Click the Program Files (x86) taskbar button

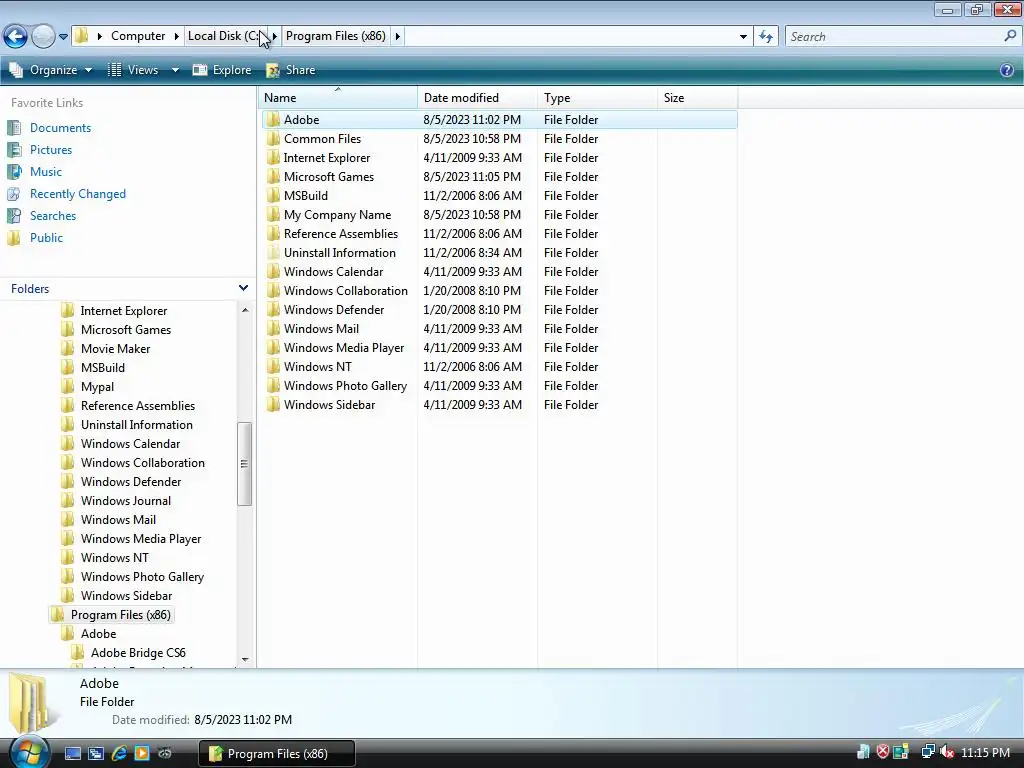(277, 754)
